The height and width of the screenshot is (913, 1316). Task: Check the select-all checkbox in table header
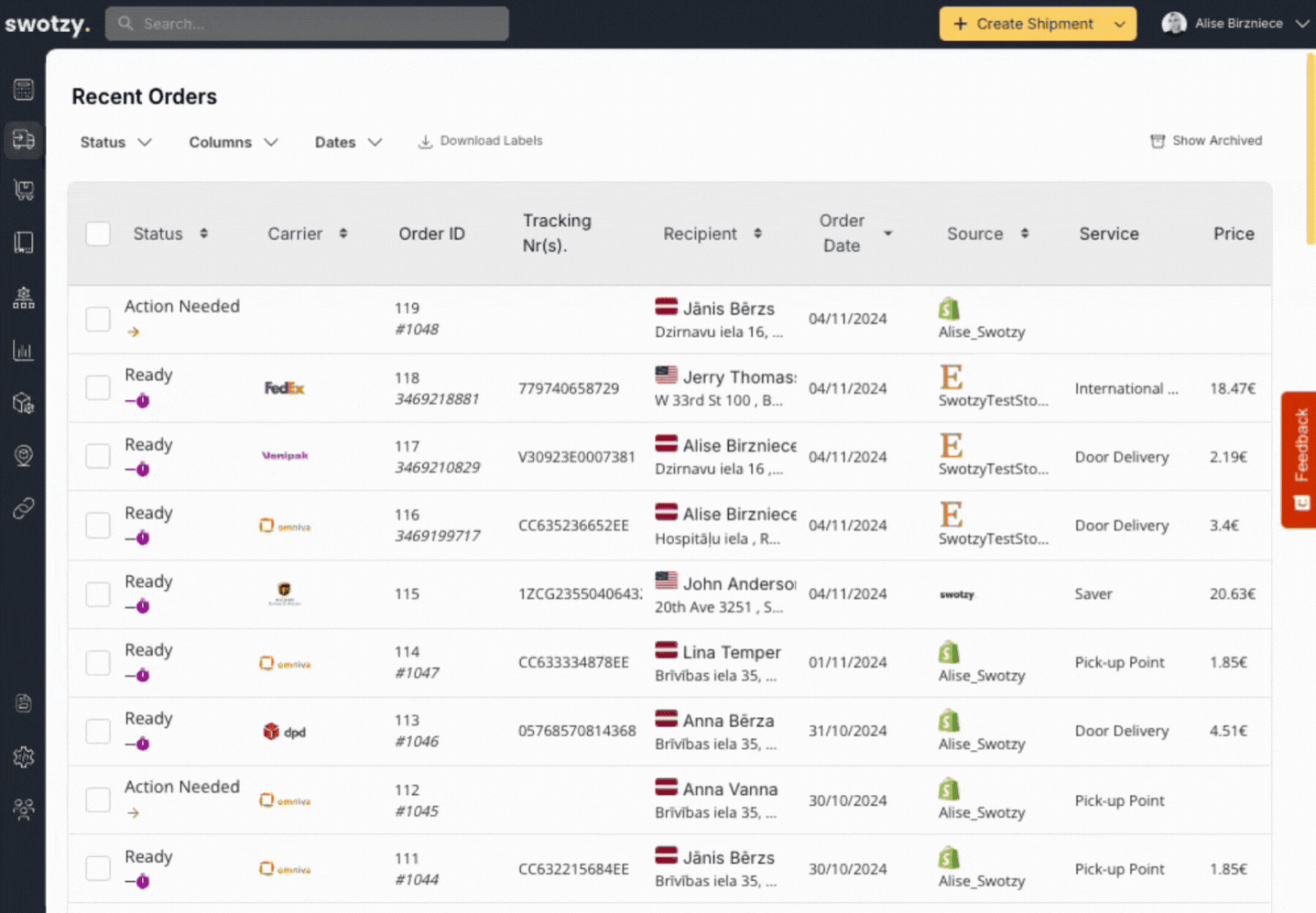pyautogui.click(x=98, y=234)
